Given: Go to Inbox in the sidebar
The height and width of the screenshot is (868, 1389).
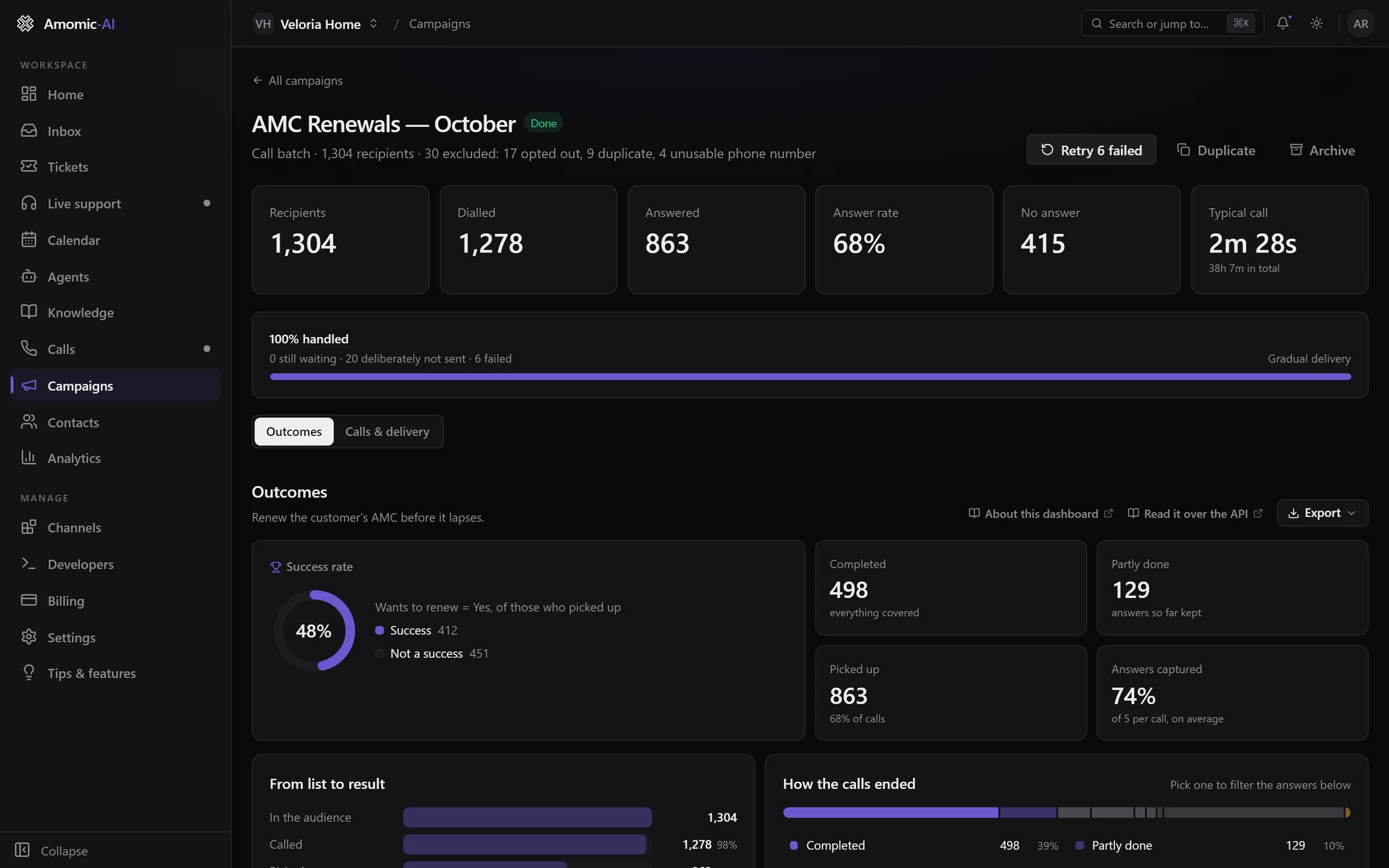Looking at the screenshot, I should (116, 131).
